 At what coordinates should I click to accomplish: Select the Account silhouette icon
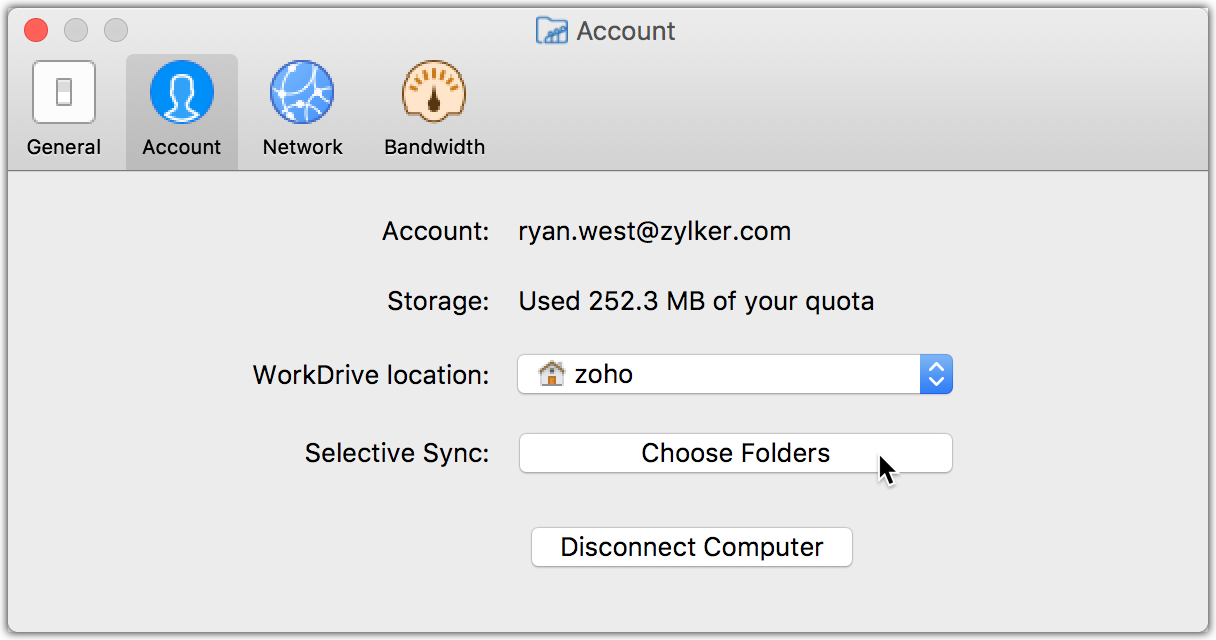pos(181,92)
